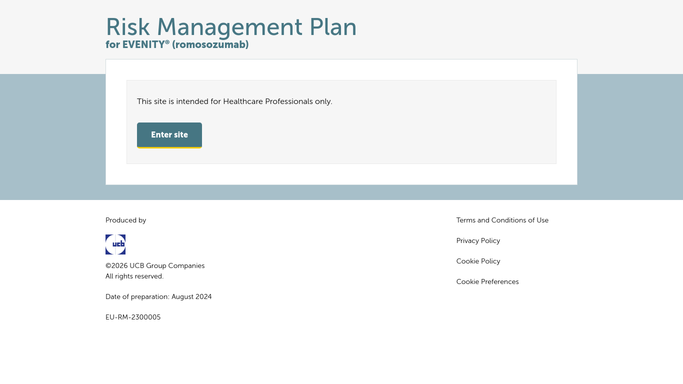Click the white card's bottom margin area

pyautogui.click(x=342, y=174)
